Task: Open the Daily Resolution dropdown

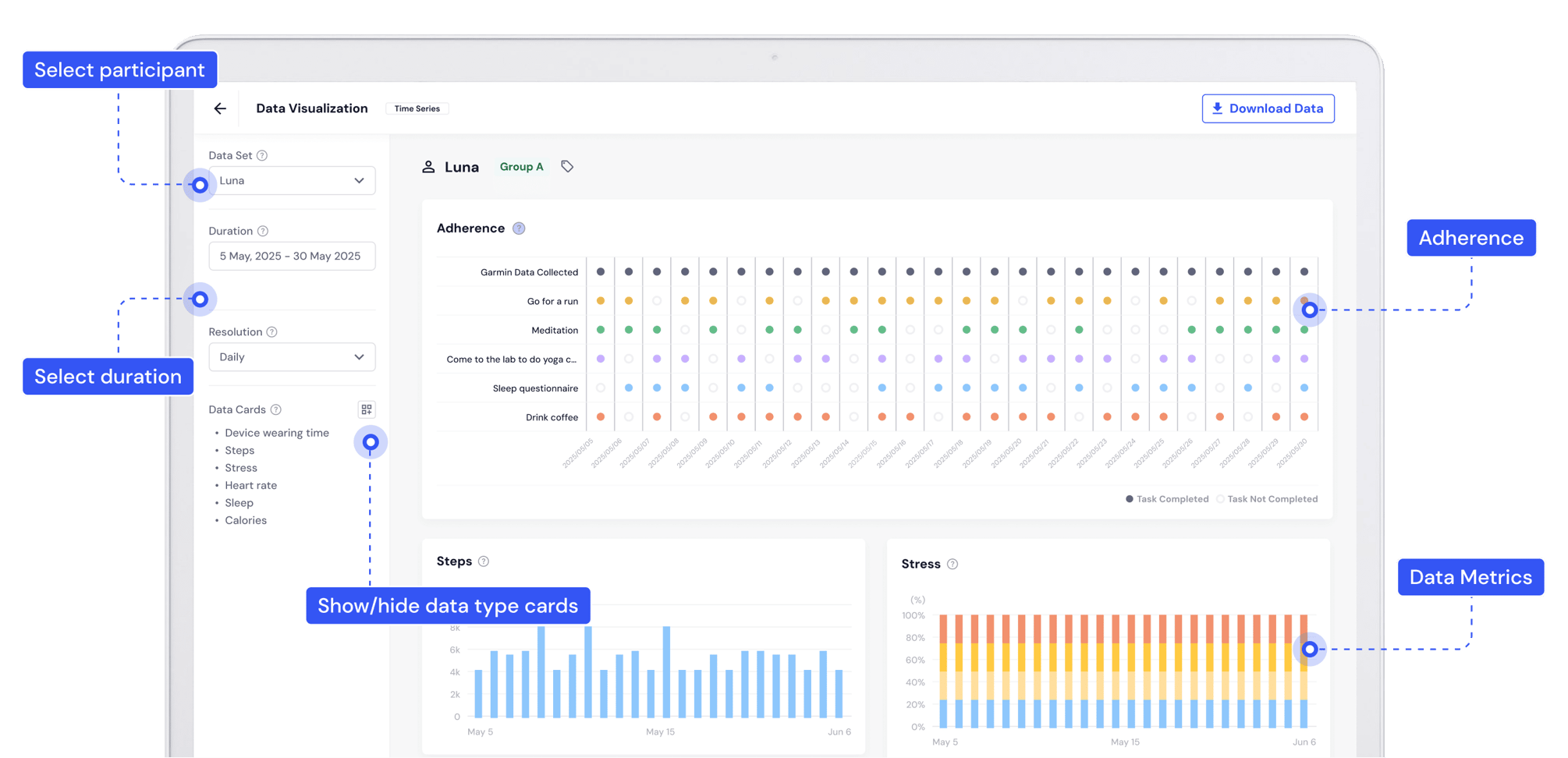Action: point(292,357)
